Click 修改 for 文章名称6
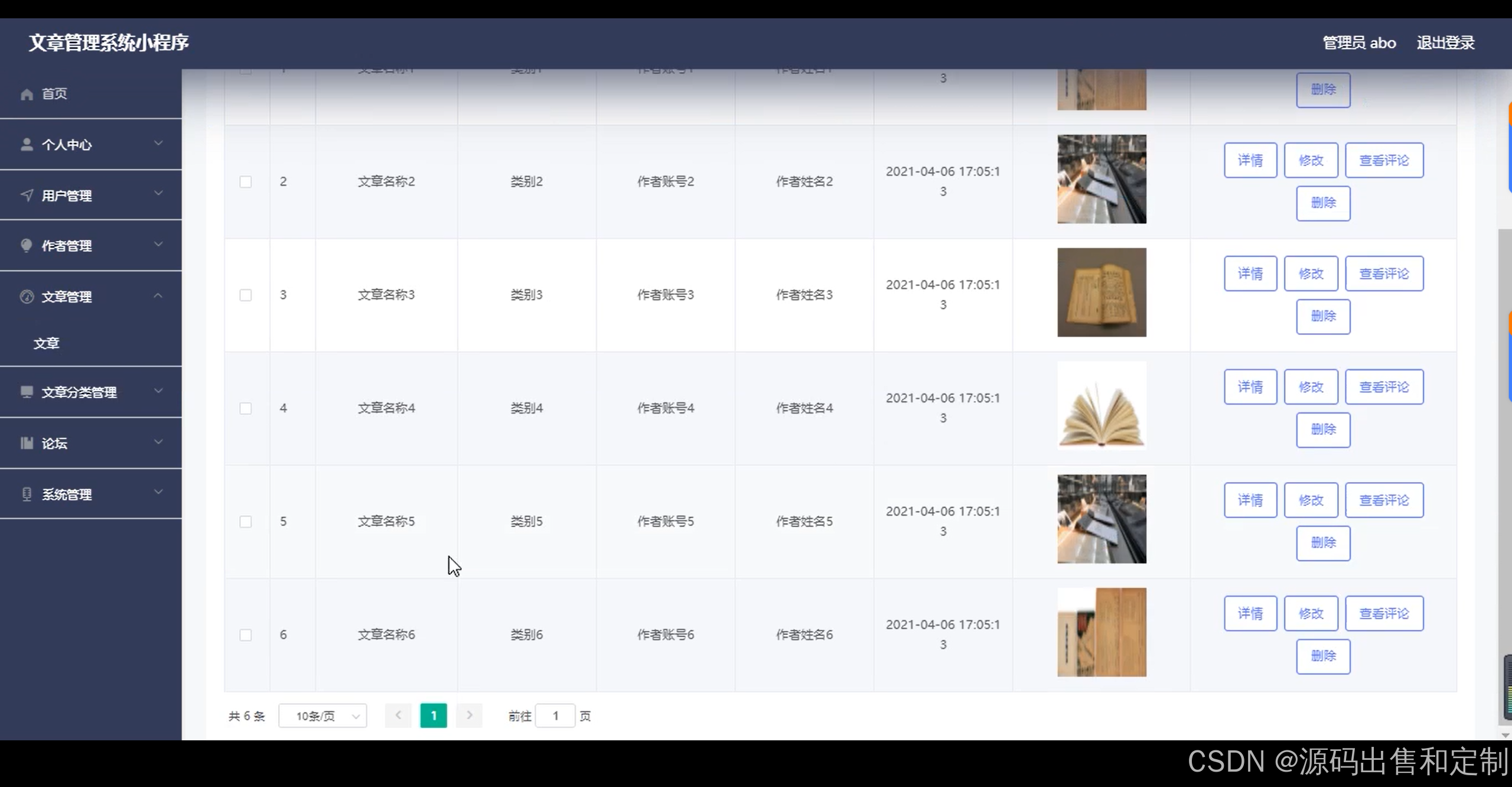 1311,614
